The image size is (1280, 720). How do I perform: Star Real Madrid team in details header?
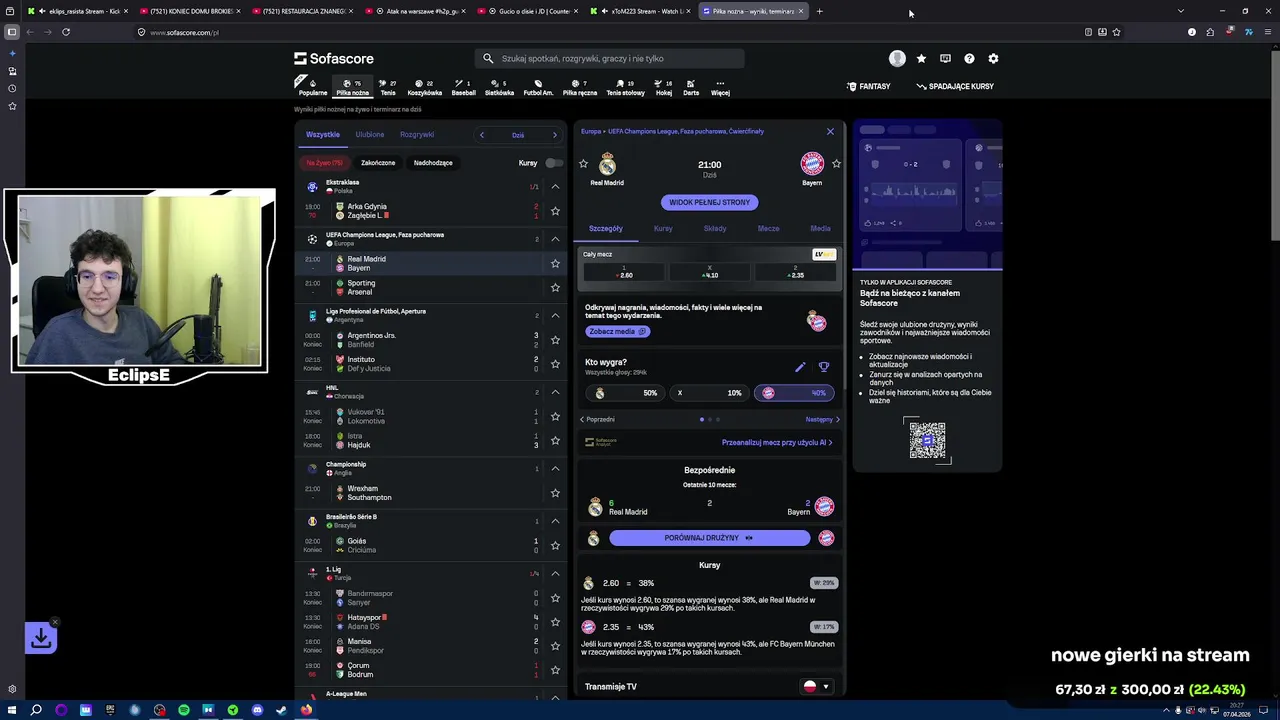[x=584, y=163]
